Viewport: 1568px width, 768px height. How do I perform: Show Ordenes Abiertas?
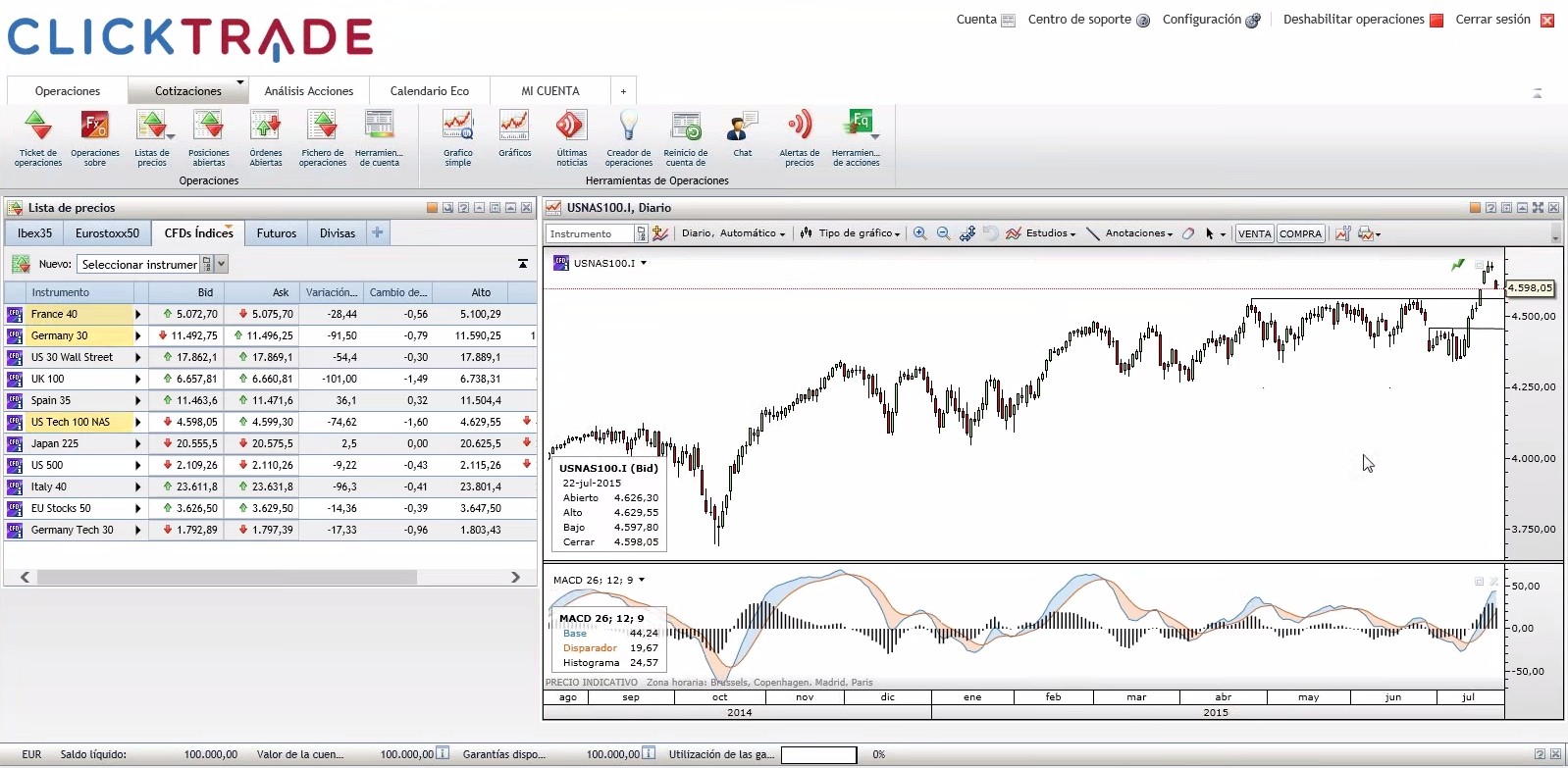pos(266,138)
